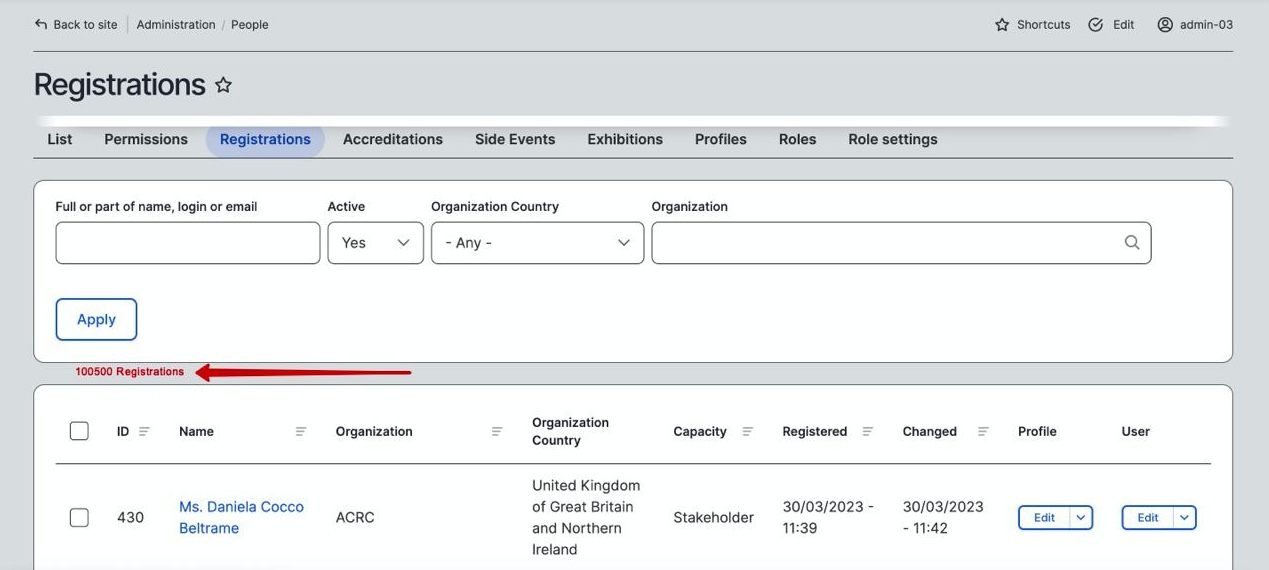Image resolution: width=1269 pixels, height=570 pixels.
Task: Check the checkbox for row ID 430
Action: point(79,517)
